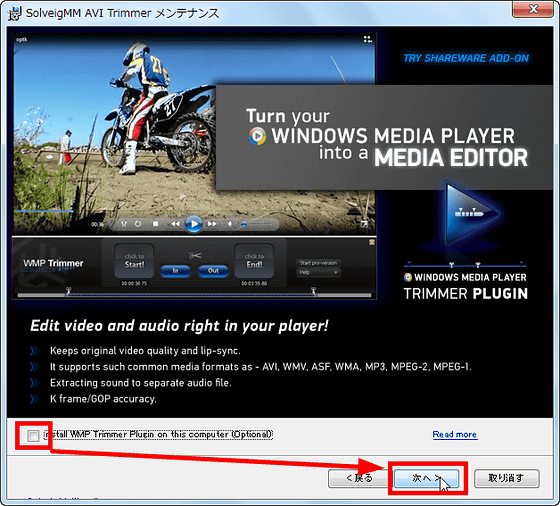Click the 00:00:36.75 start time value
This screenshot has width=560, height=506.
134,284
